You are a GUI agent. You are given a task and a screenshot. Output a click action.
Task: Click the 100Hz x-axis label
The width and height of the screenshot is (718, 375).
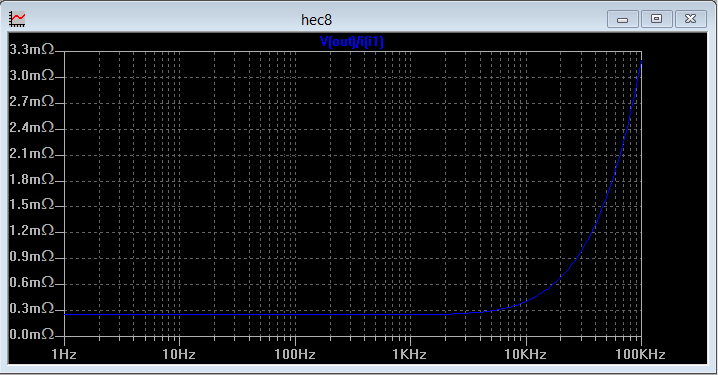[x=295, y=354]
